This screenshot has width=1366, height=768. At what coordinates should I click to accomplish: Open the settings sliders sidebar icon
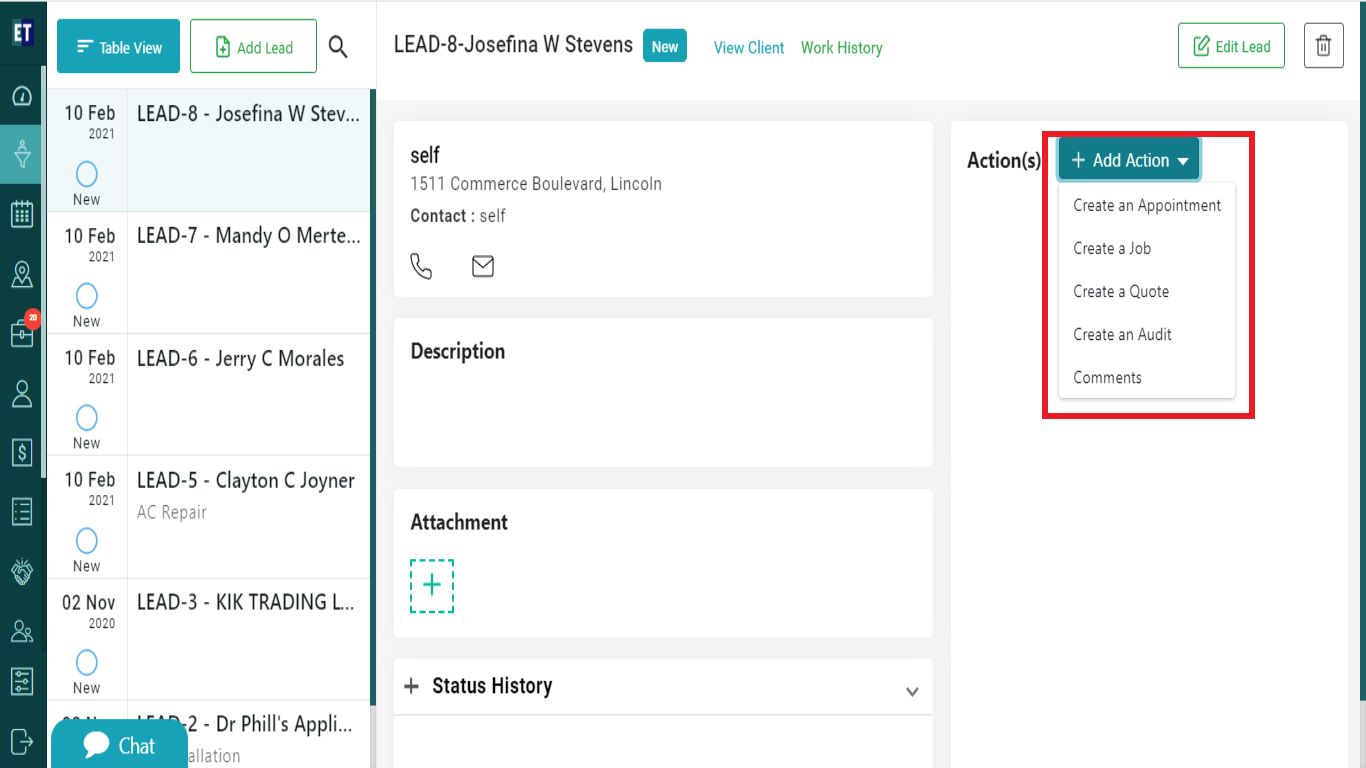click(x=22, y=681)
